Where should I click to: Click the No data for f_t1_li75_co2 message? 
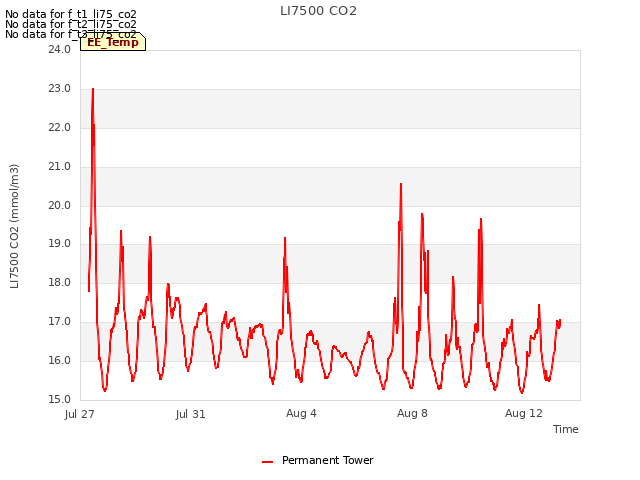(x=71, y=15)
